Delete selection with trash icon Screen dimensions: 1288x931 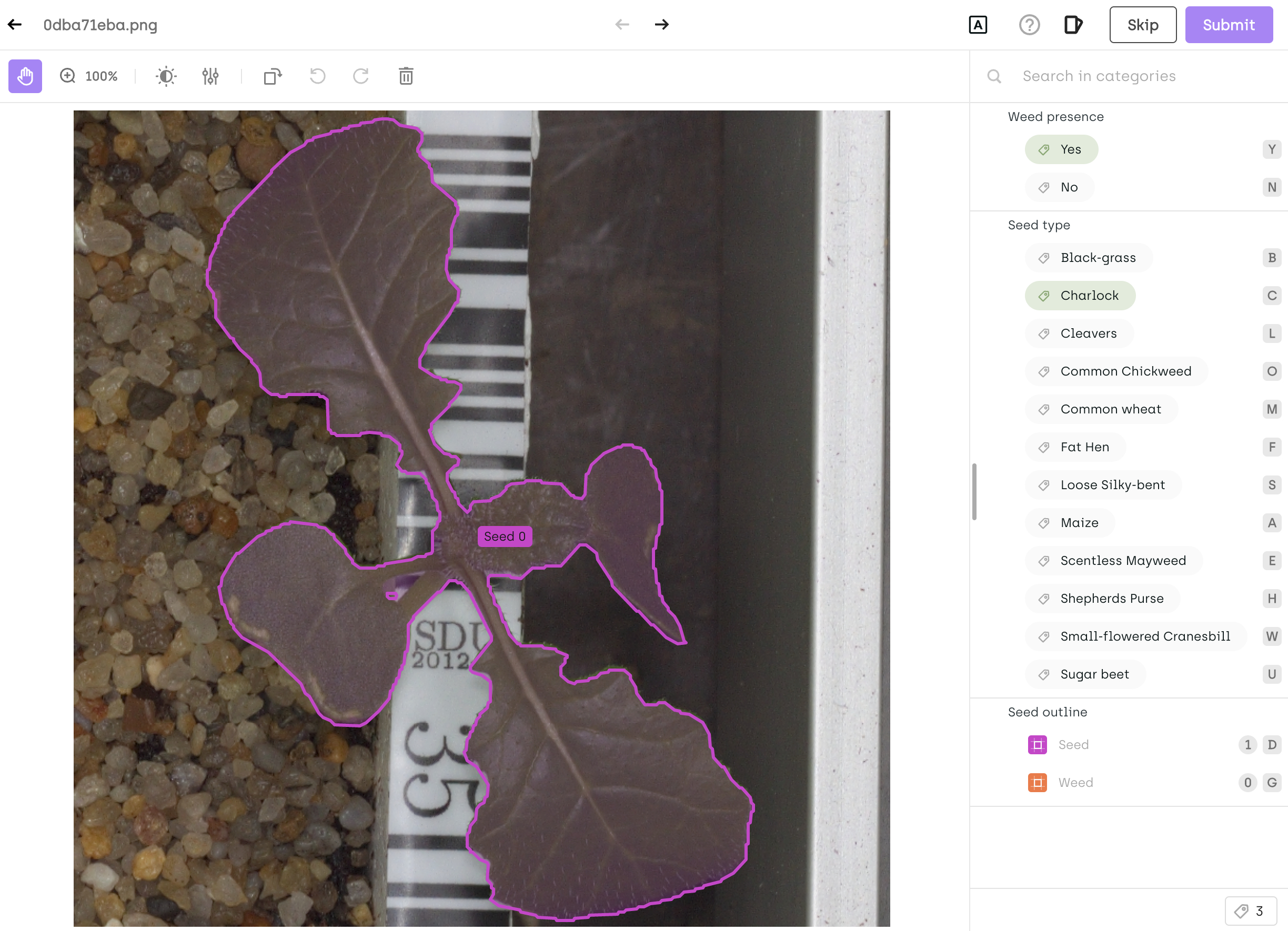[x=406, y=76]
